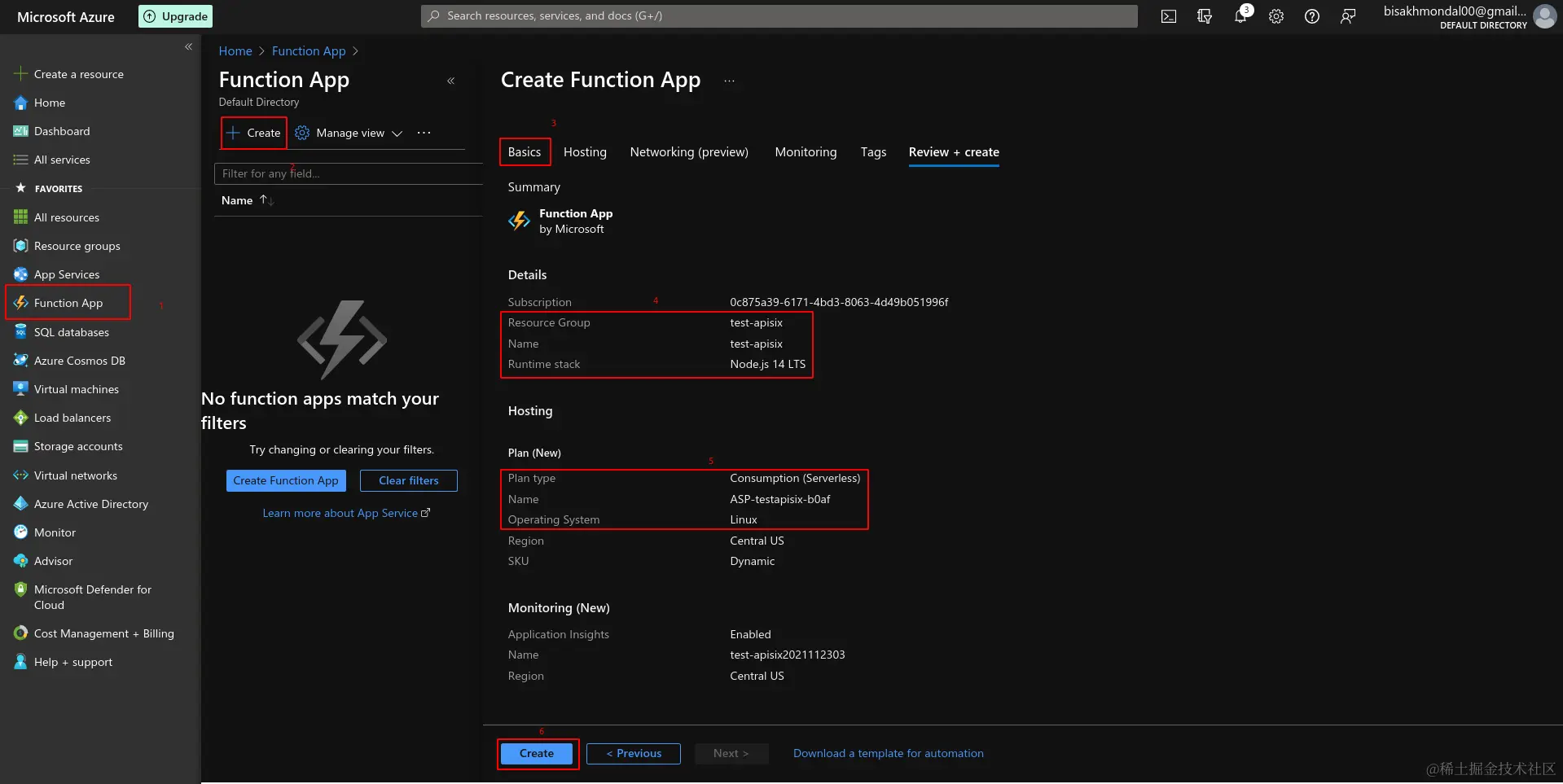The height and width of the screenshot is (784, 1563).
Task: Open Advisor in the sidebar
Action: (53, 561)
